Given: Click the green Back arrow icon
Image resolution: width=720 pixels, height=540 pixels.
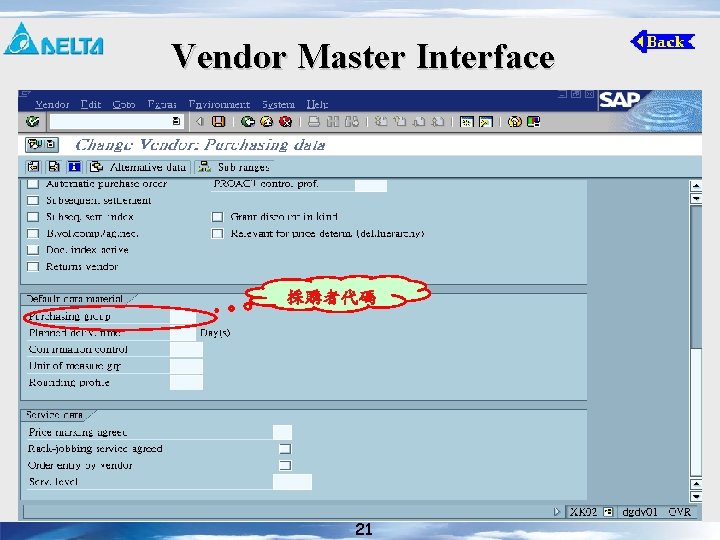Looking at the screenshot, I should click(x=248, y=122).
